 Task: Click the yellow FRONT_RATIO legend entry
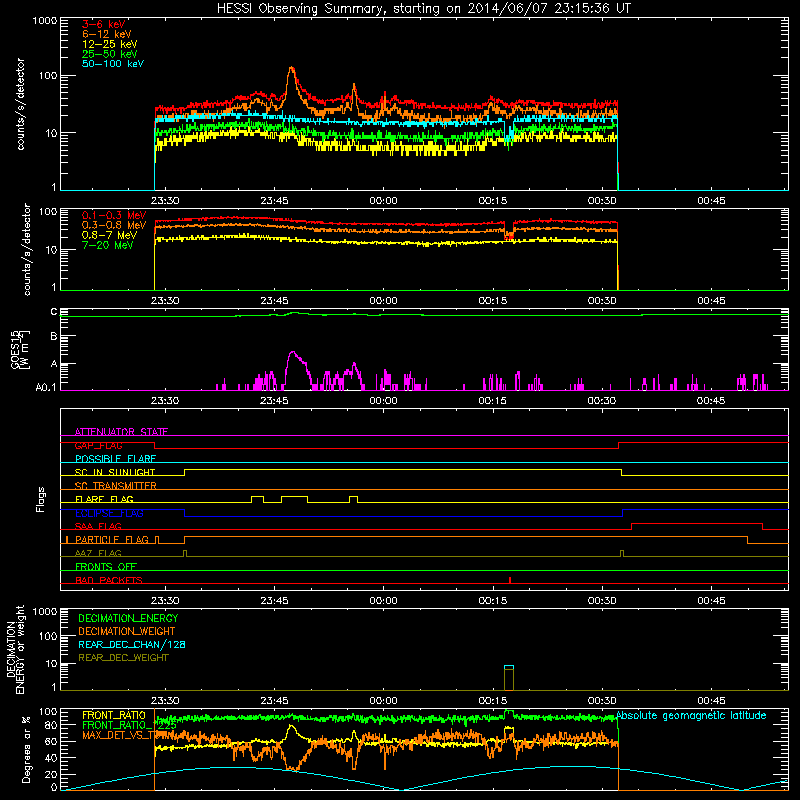[x=114, y=715]
